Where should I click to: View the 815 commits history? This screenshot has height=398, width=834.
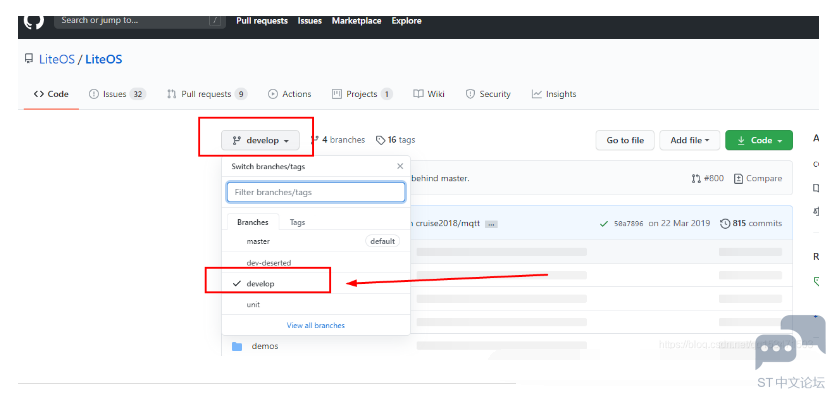(x=751, y=223)
